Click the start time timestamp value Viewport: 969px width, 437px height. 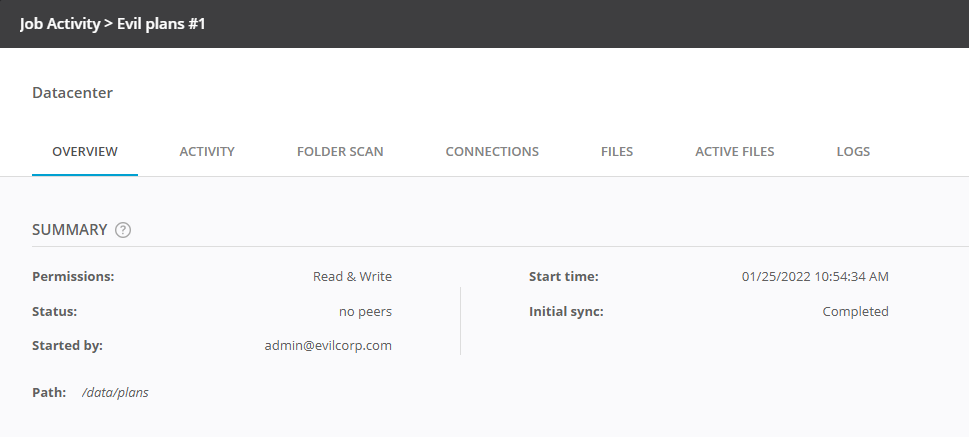point(815,277)
